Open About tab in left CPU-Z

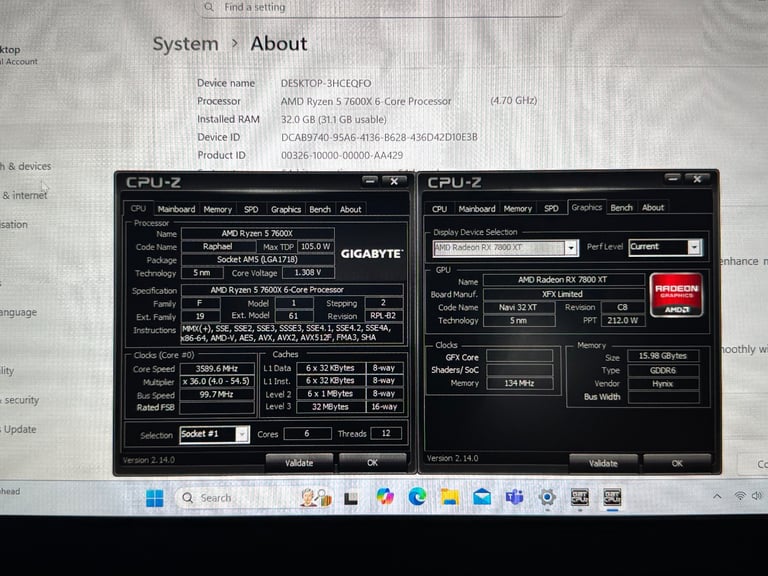(351, 209)
